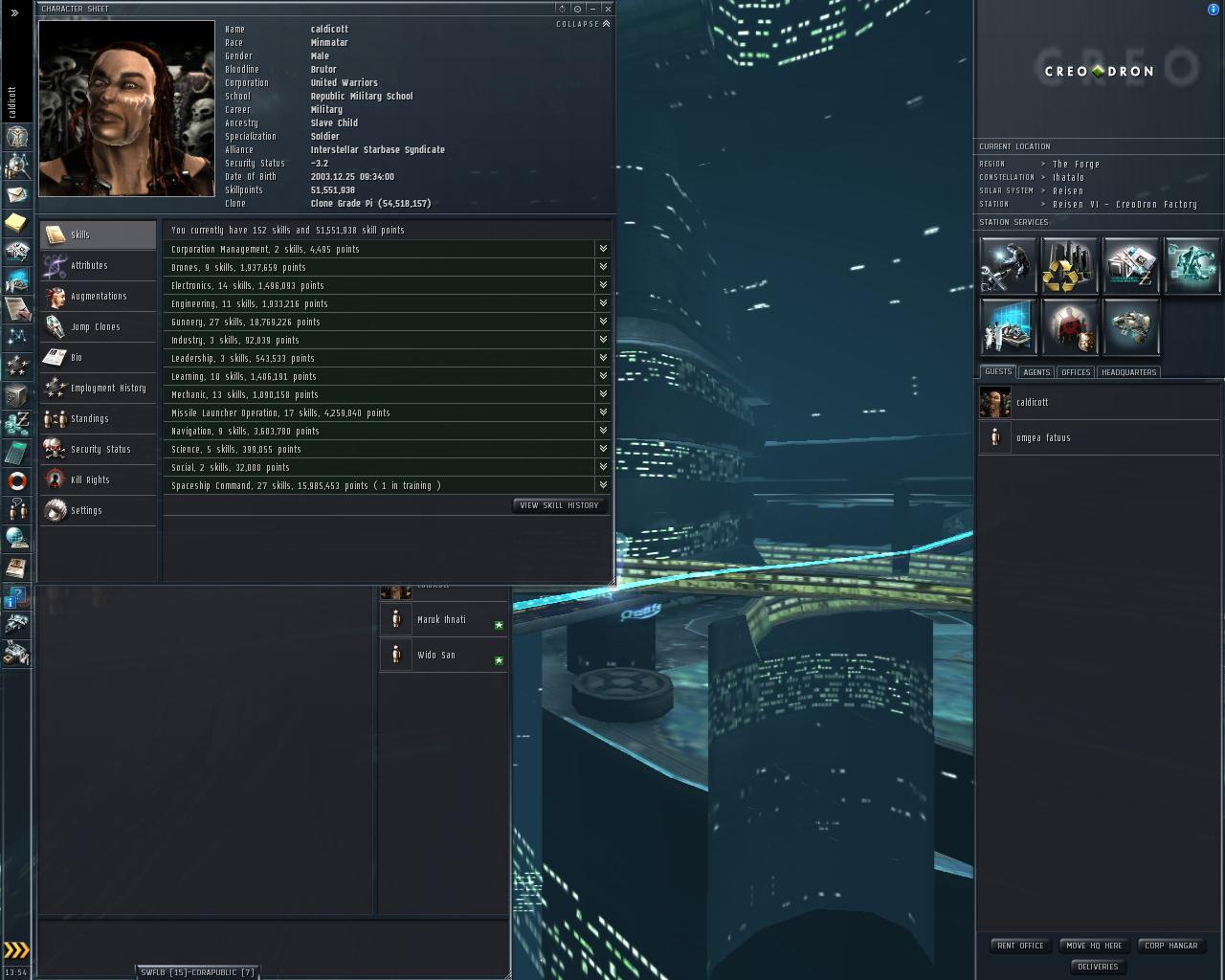The width and height of the screenshot is (1225, 980).
Task: Click the Rent Office button
Action: 1020,946
